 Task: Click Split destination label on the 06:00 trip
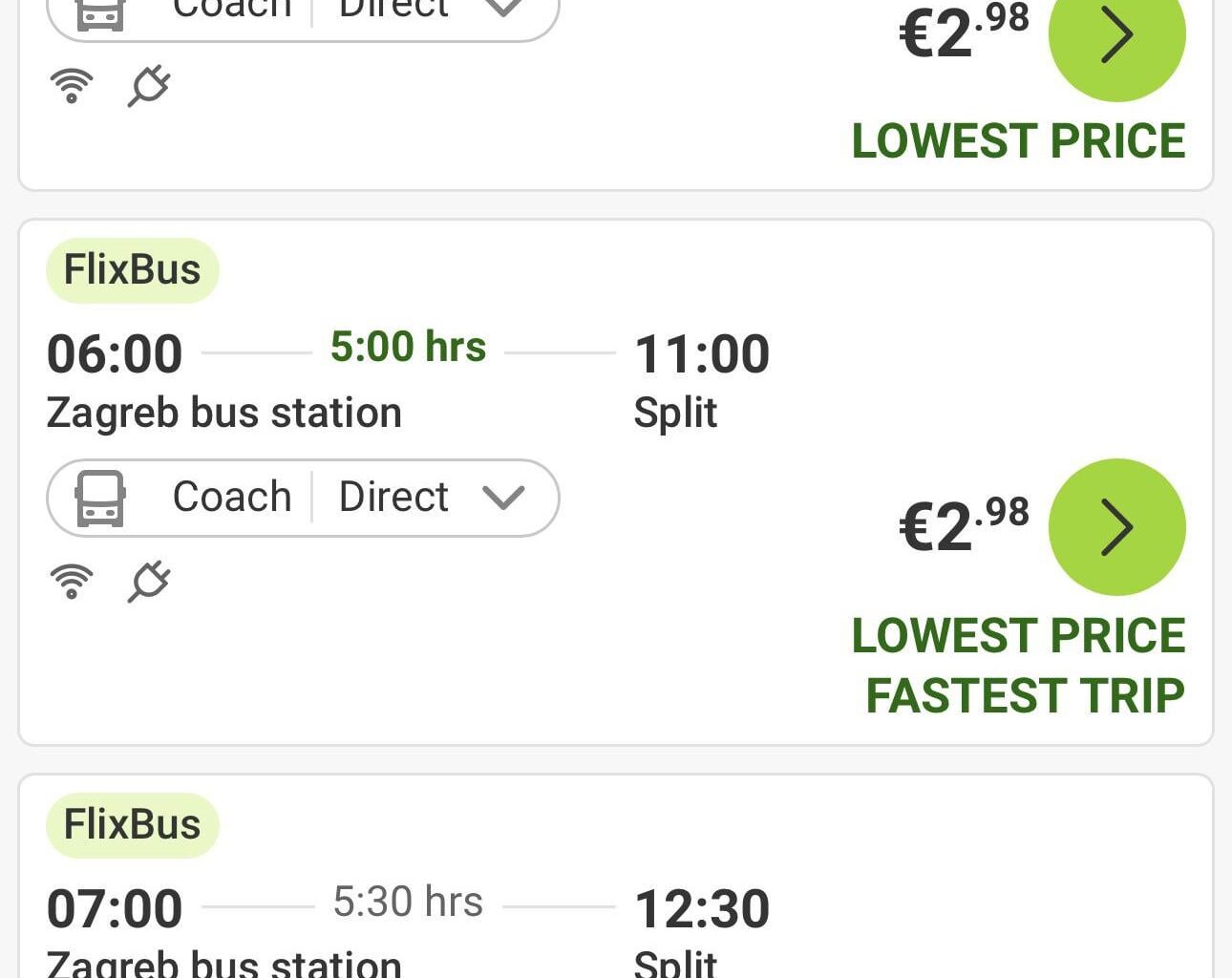pos(675,413)
